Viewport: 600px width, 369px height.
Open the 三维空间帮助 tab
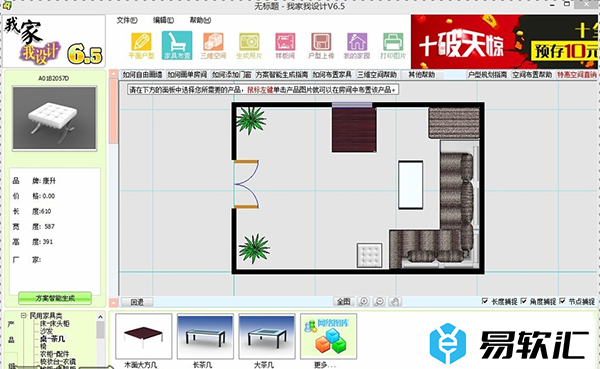tap(377, 75)
